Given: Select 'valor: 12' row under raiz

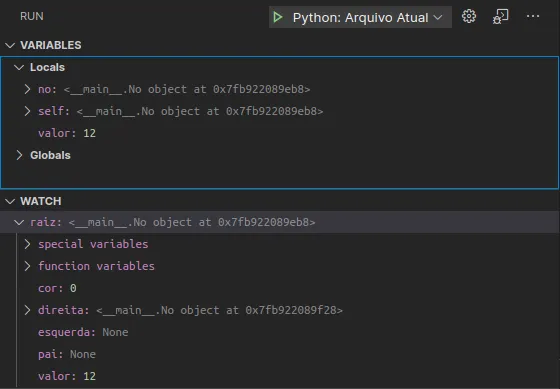Looking at the screenshot, I should (280, 376).
